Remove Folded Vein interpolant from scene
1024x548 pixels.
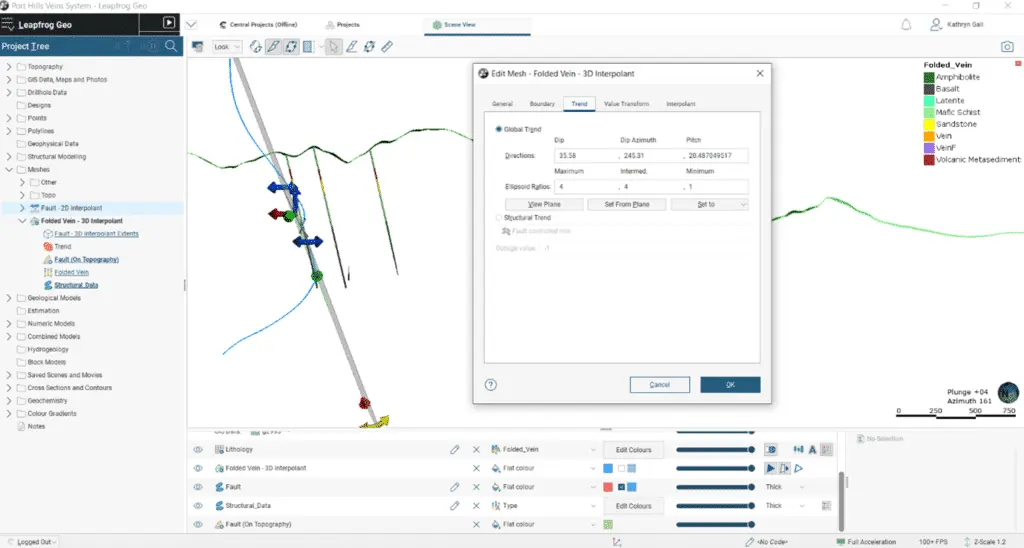(476, 468)
